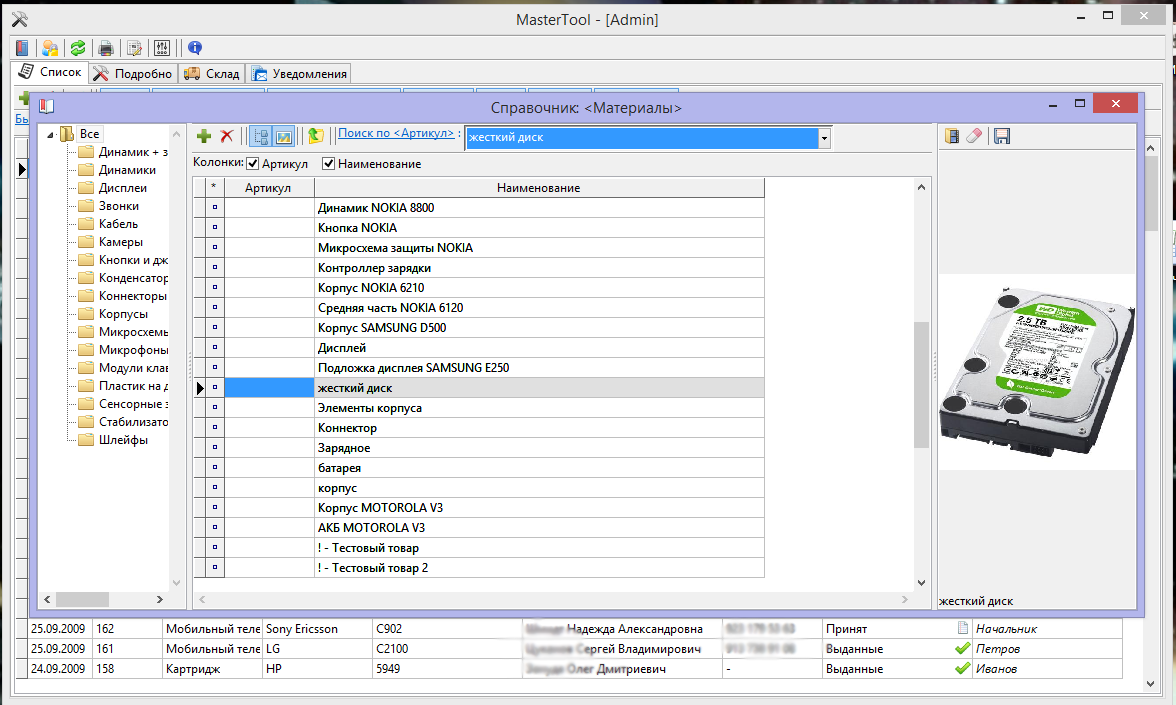Select the Корпус MOTOROLA V3 row
Image resolution: width=1176 pixels, height=705 pixels.
point(479,508)
